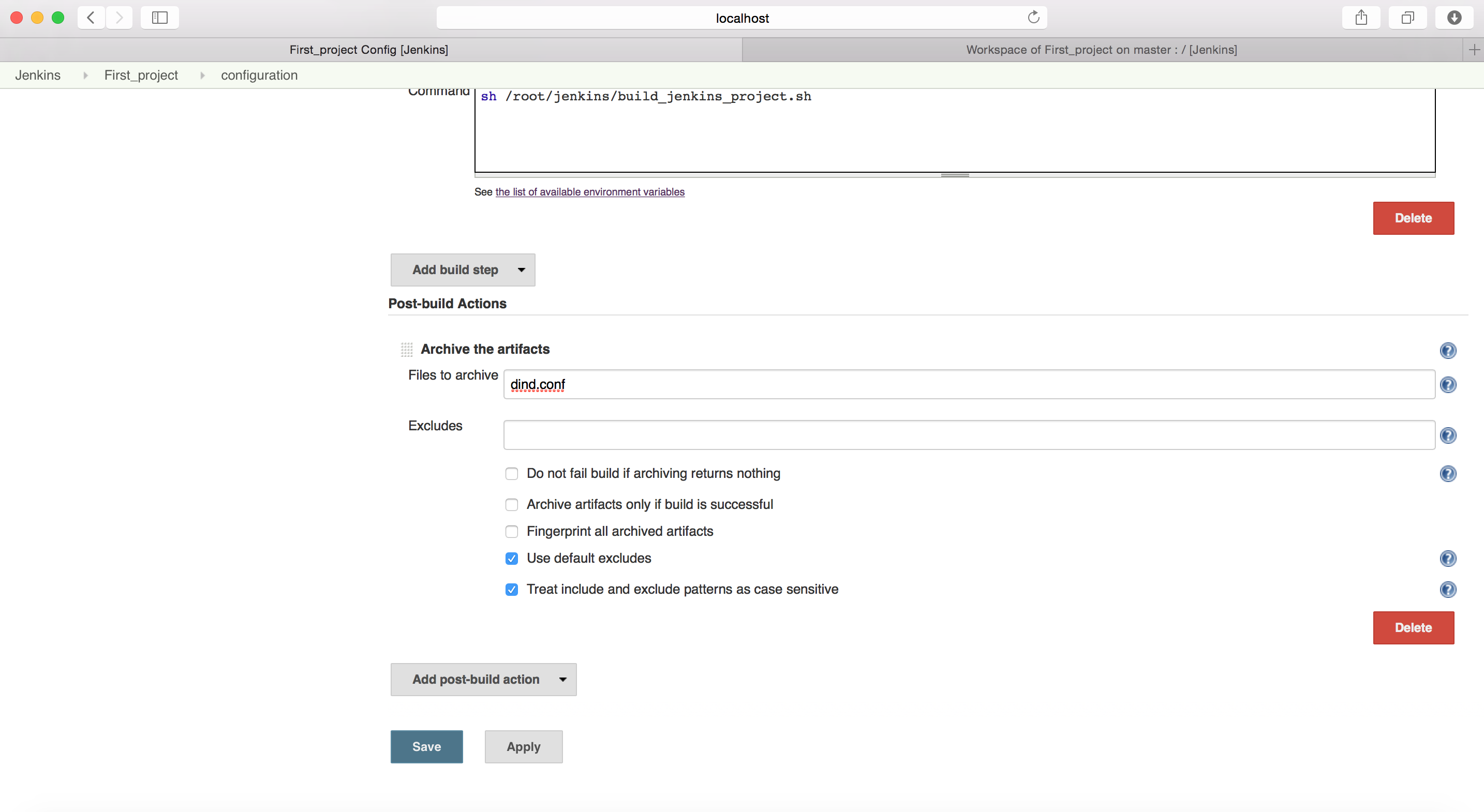Viewport: 1484px width, 812px height.
Task: Click on First_project breadcrumb navigation item
Action: tap(141, 75)
